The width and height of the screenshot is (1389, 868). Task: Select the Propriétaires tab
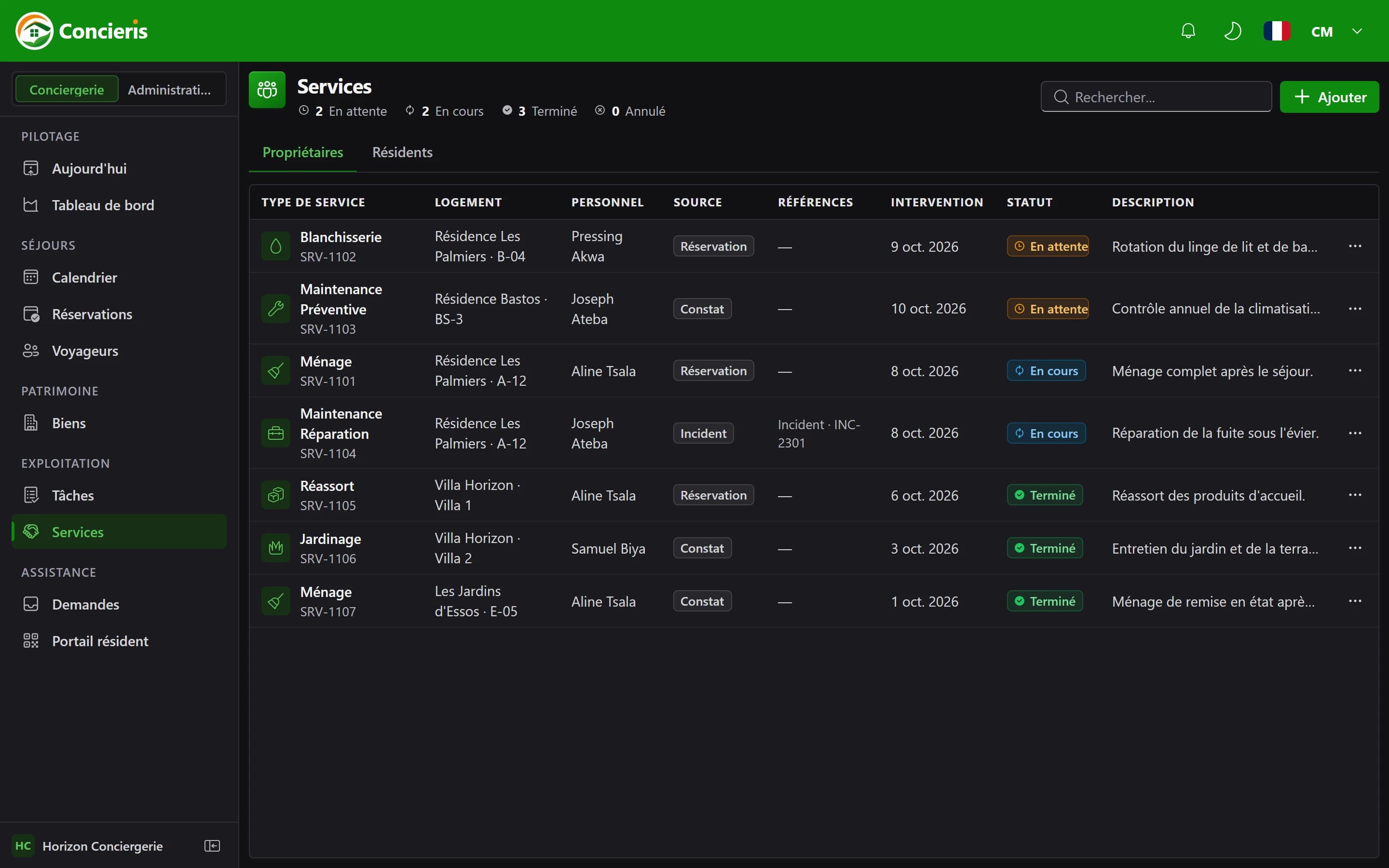[x=302, y=152]
